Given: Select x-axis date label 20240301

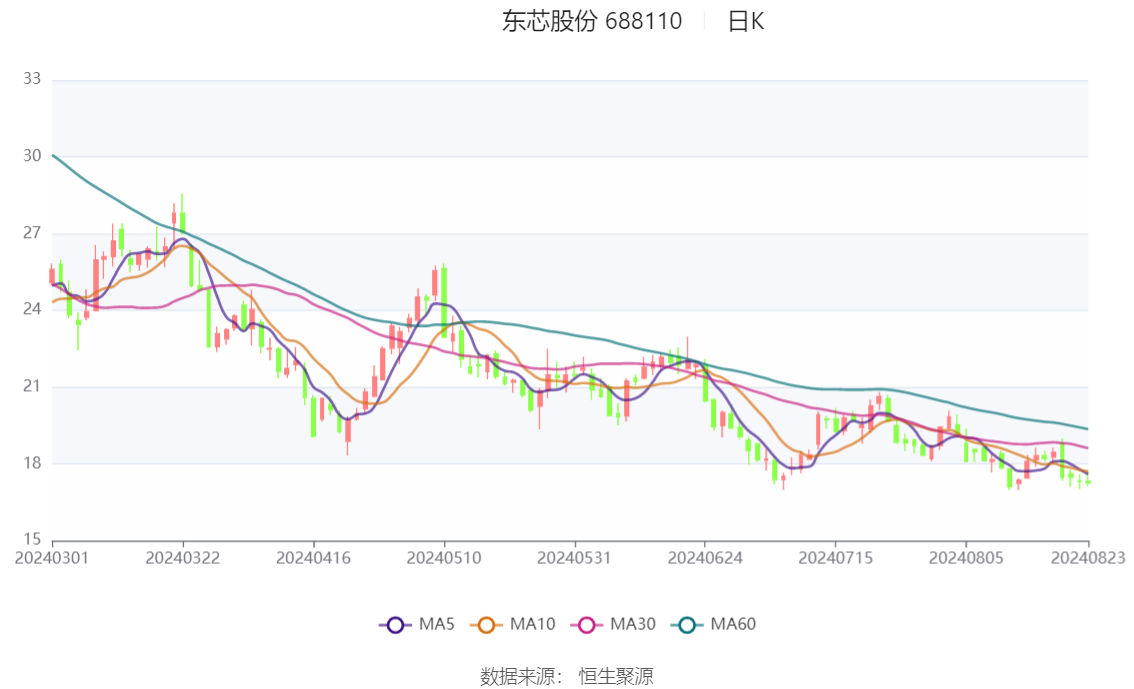Looking at the screenshot, I should click(51, 558).
